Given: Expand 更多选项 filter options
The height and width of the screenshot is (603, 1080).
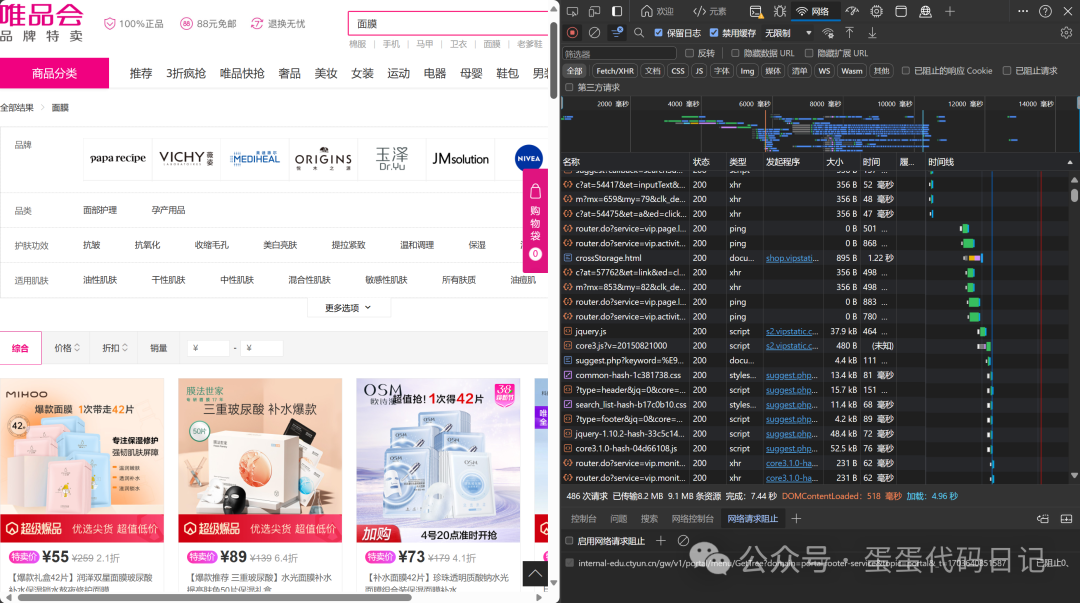Looking at the screenshot, I should (348, 308).
